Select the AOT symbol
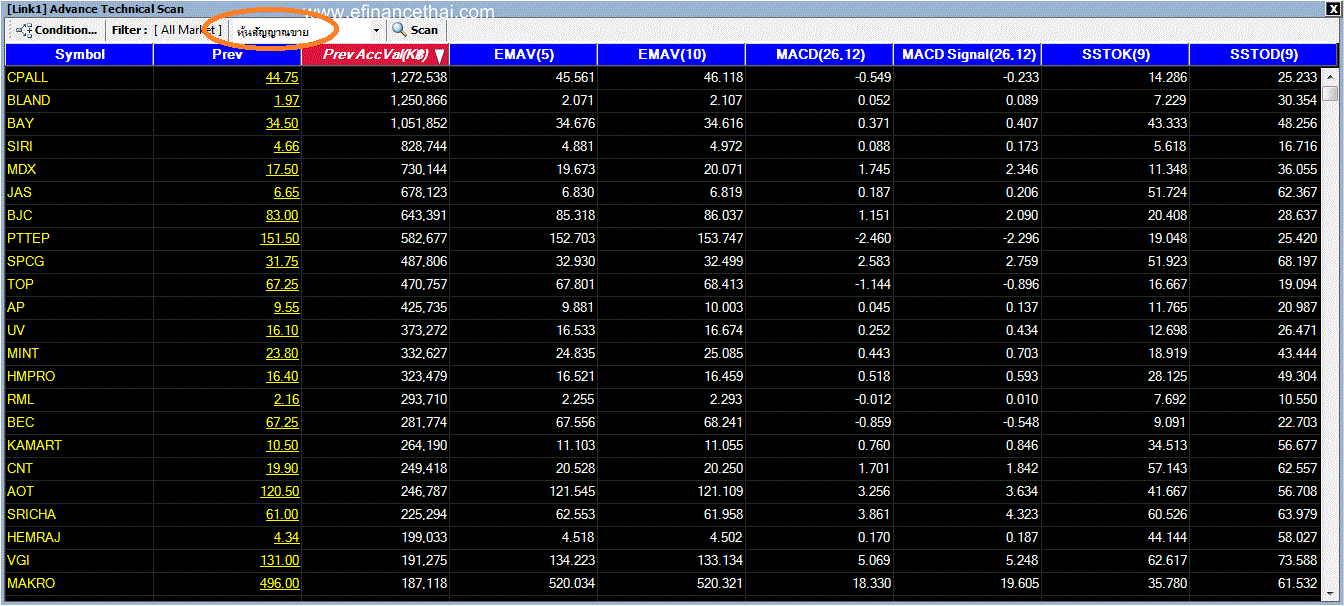The width and height of the screenshot is (1344, 606). click(x=20, y=491)
